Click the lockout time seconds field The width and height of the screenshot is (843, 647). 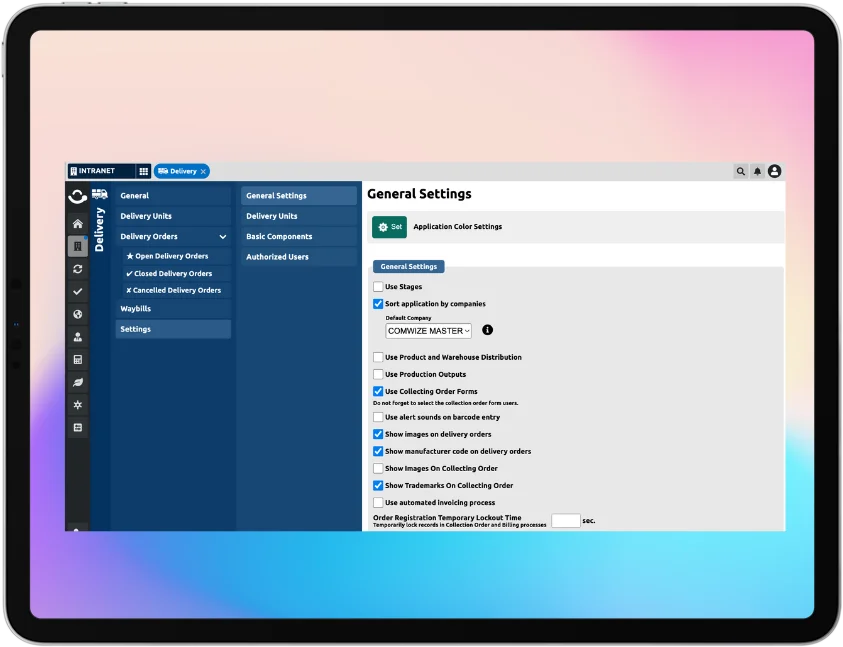[x=565, y=521]
